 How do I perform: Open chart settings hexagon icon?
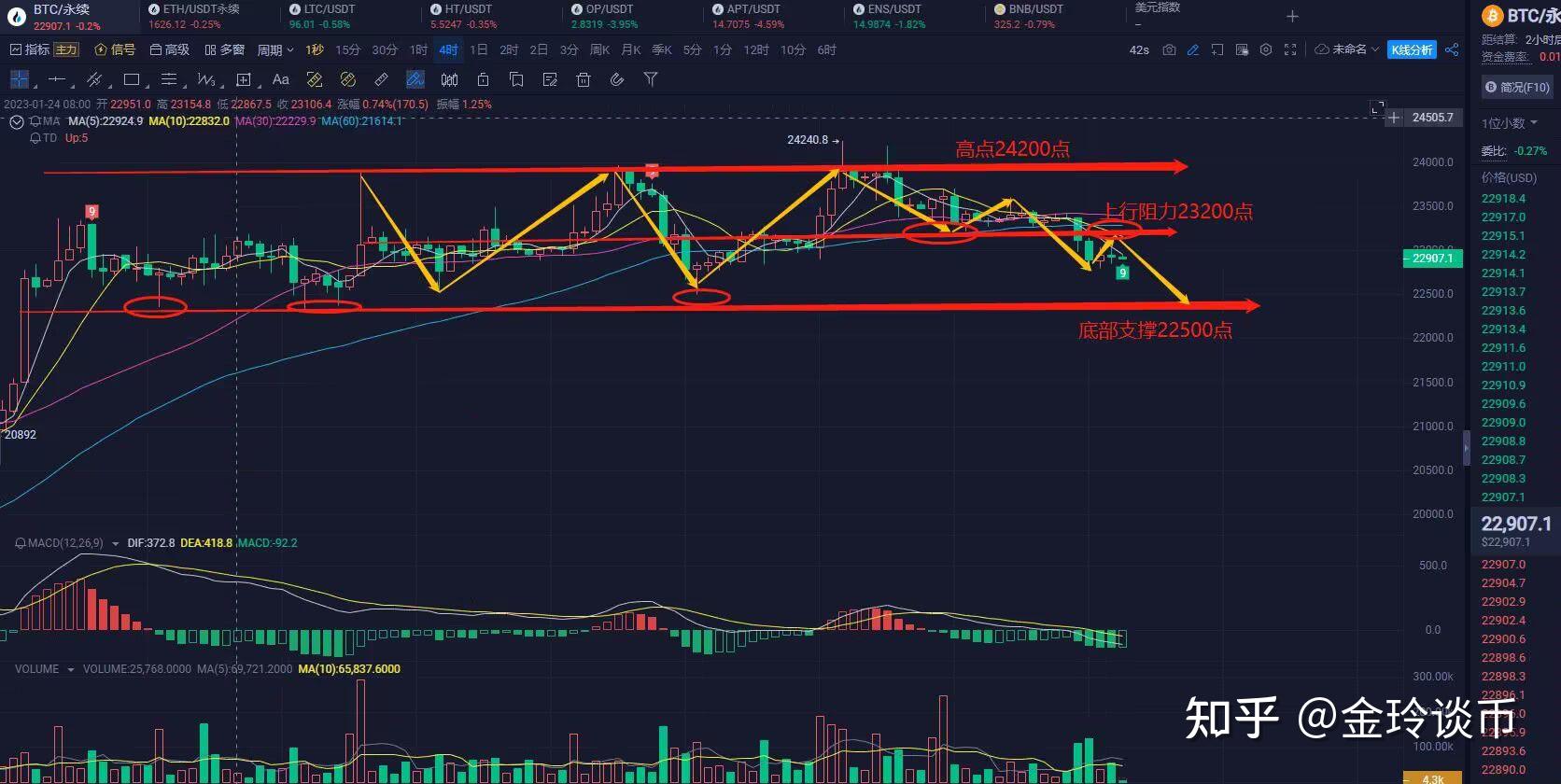tap(1266, 49)
